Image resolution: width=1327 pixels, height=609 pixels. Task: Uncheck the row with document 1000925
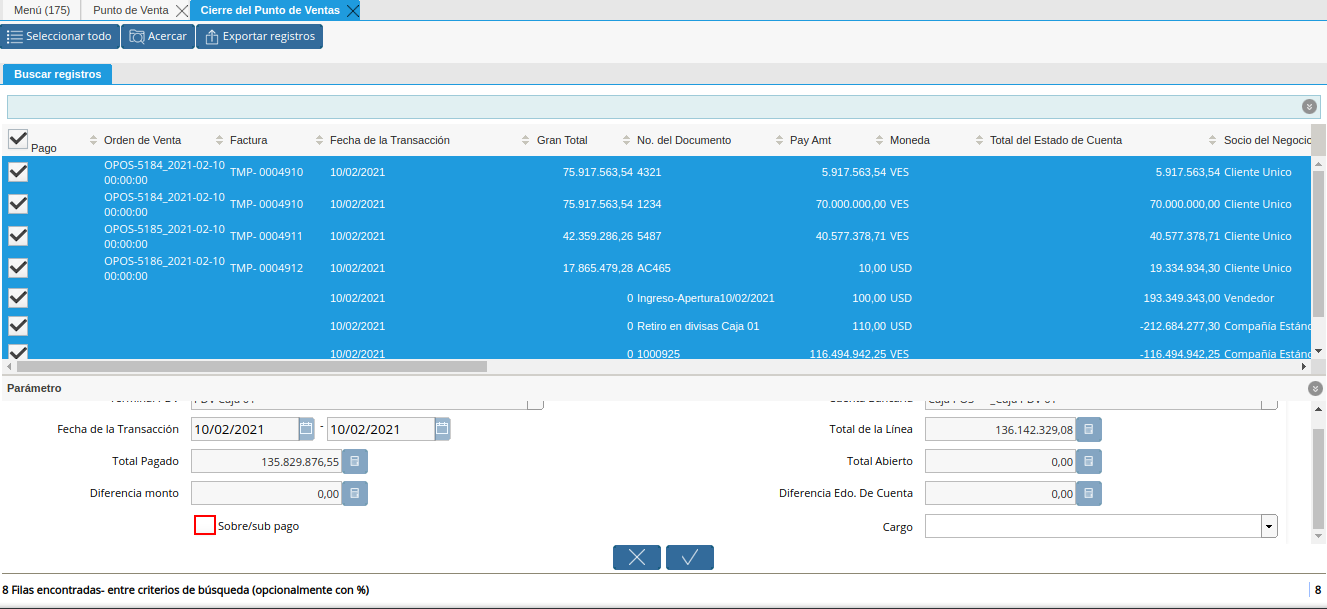coord(18,351)
